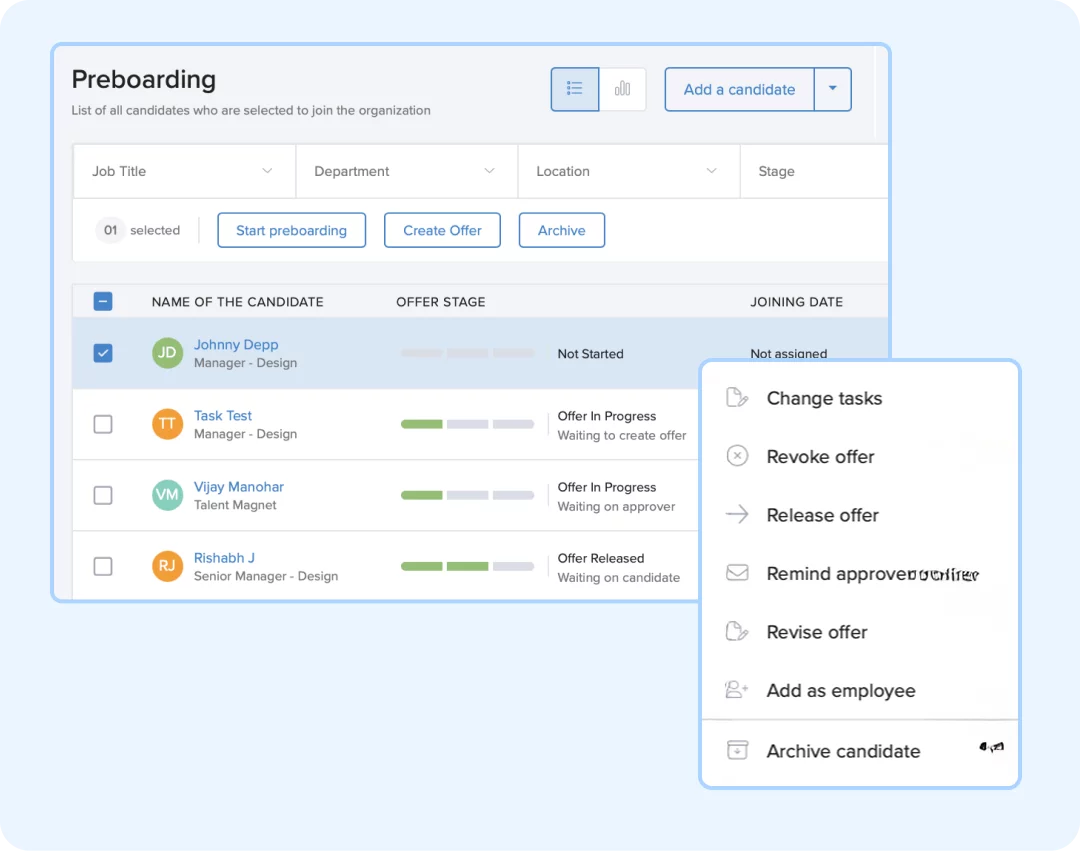1080x851 pixels.
Task: Open the Location filter dropdown
Action: [x=629, y=171]
